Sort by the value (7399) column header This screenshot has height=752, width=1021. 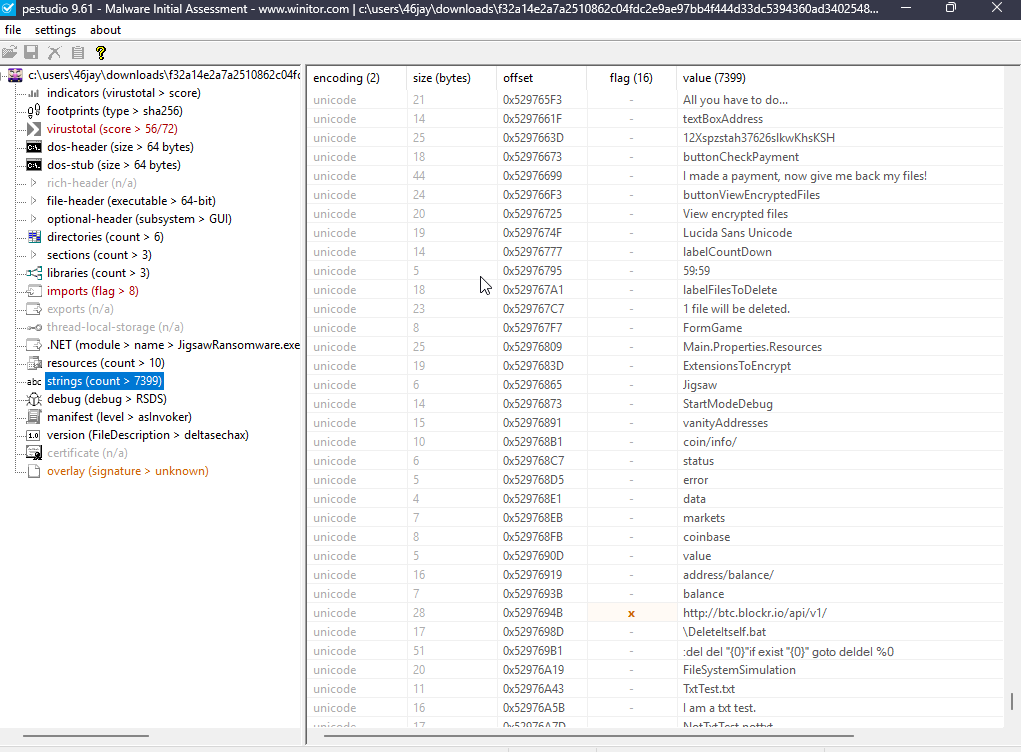tap(840, 78)
